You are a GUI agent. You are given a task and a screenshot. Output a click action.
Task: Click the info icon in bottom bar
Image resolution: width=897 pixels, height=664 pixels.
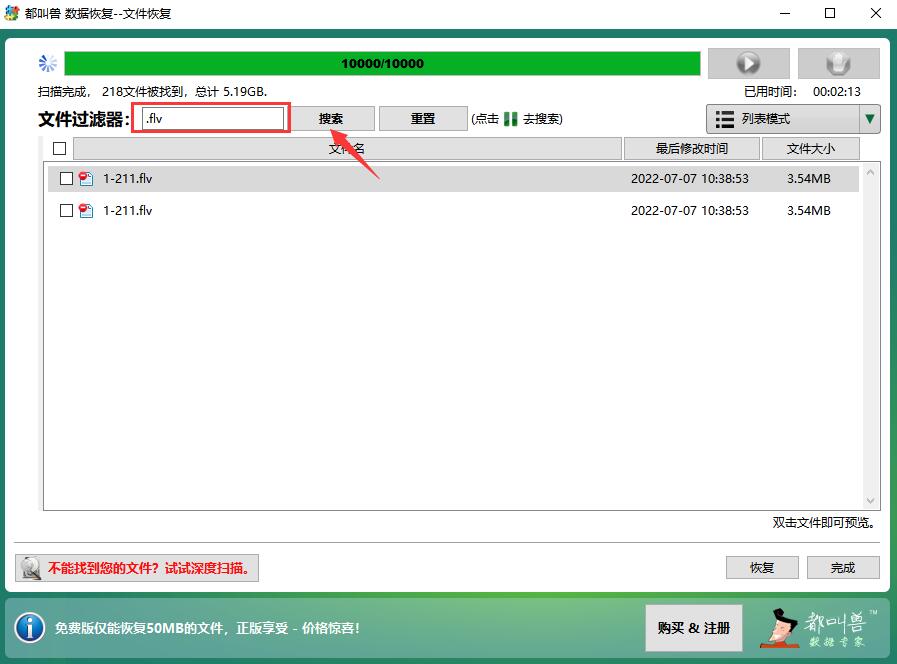click(x=30, y=628)
